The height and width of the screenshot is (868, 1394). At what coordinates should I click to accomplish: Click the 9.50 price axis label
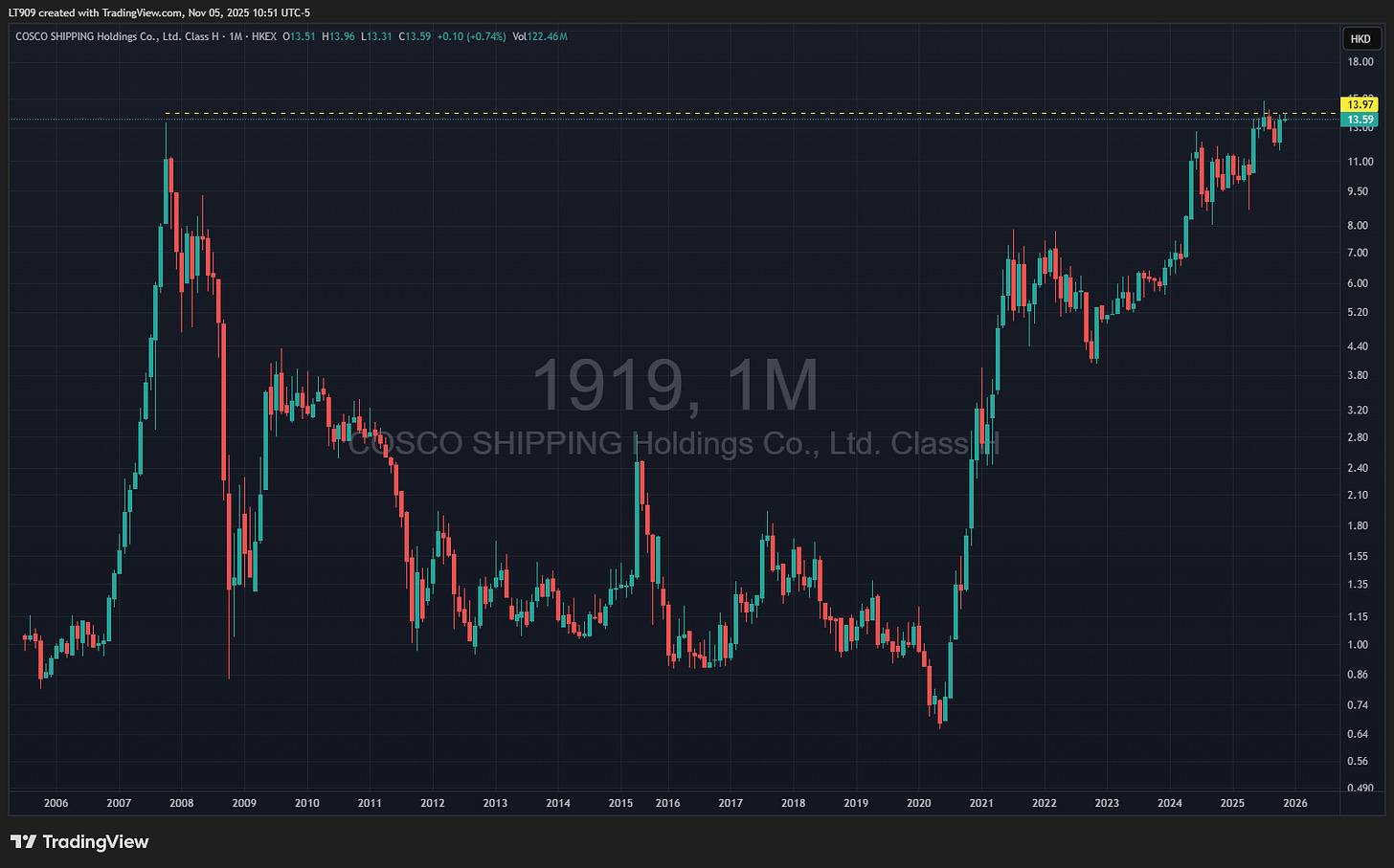[x=1359, y=191]
